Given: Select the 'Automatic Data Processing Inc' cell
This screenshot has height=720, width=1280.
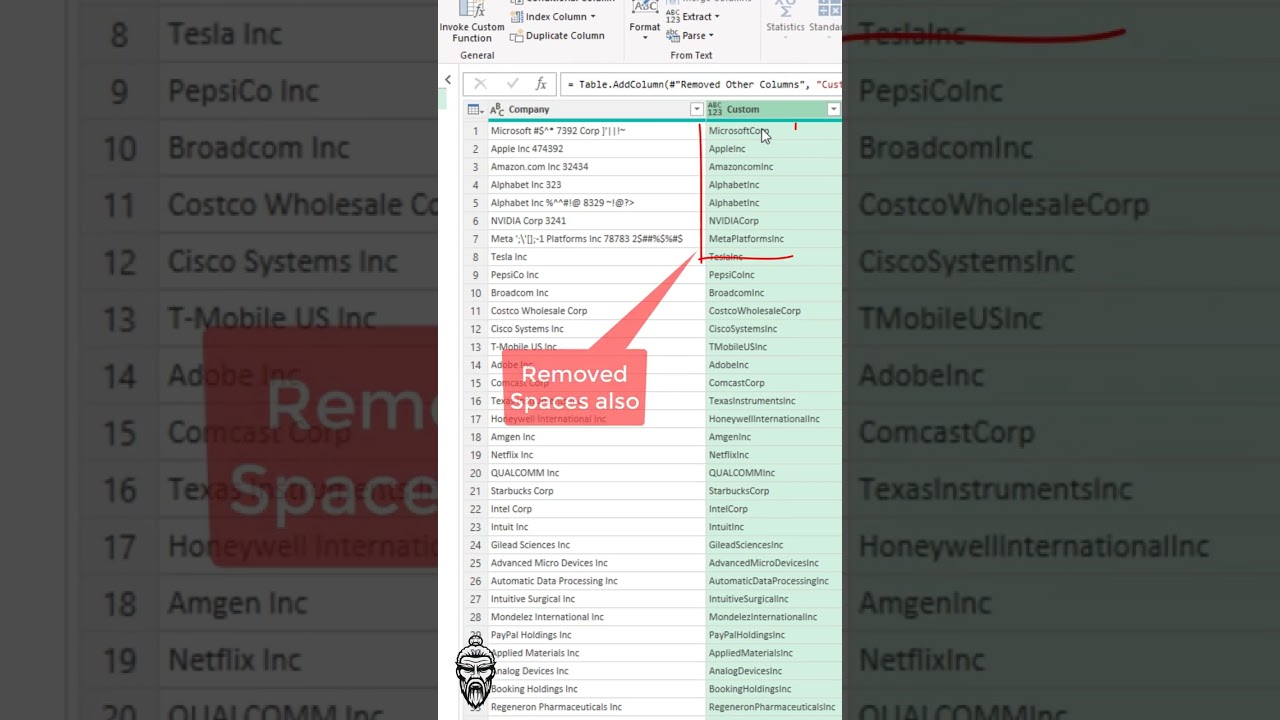Looking at the screenshot, I should tap(596, 581).
